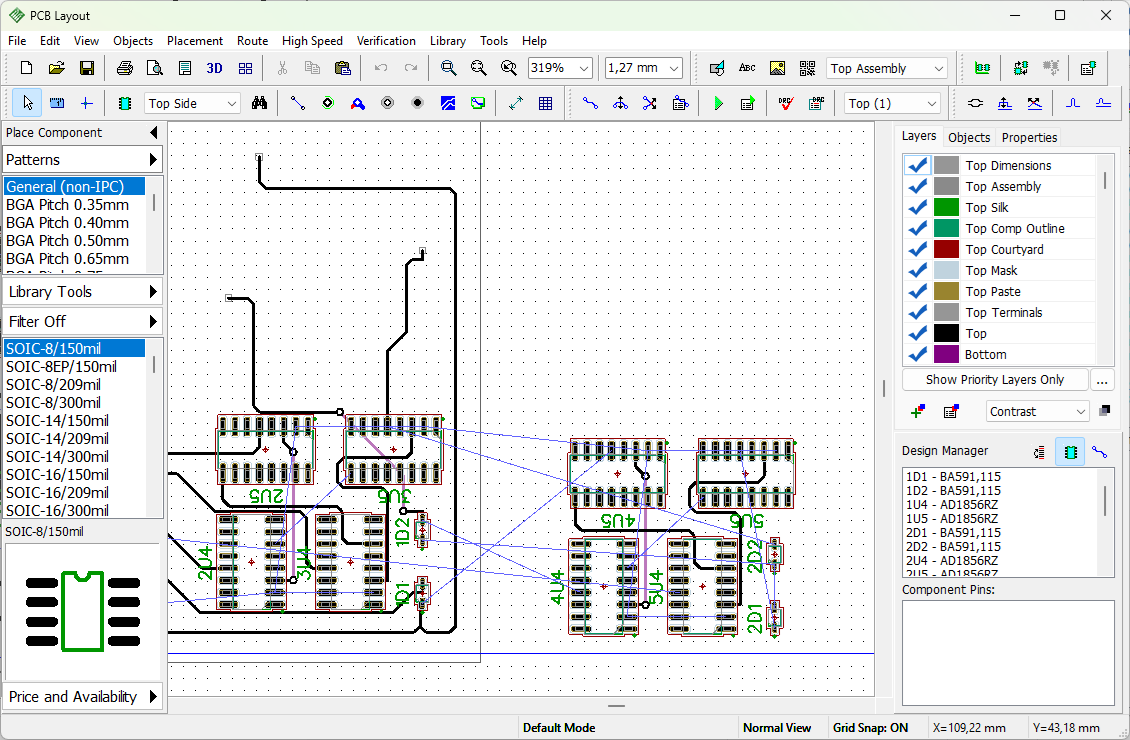
Task: Click the Top Mask color swatch
Action: point(946,271)
